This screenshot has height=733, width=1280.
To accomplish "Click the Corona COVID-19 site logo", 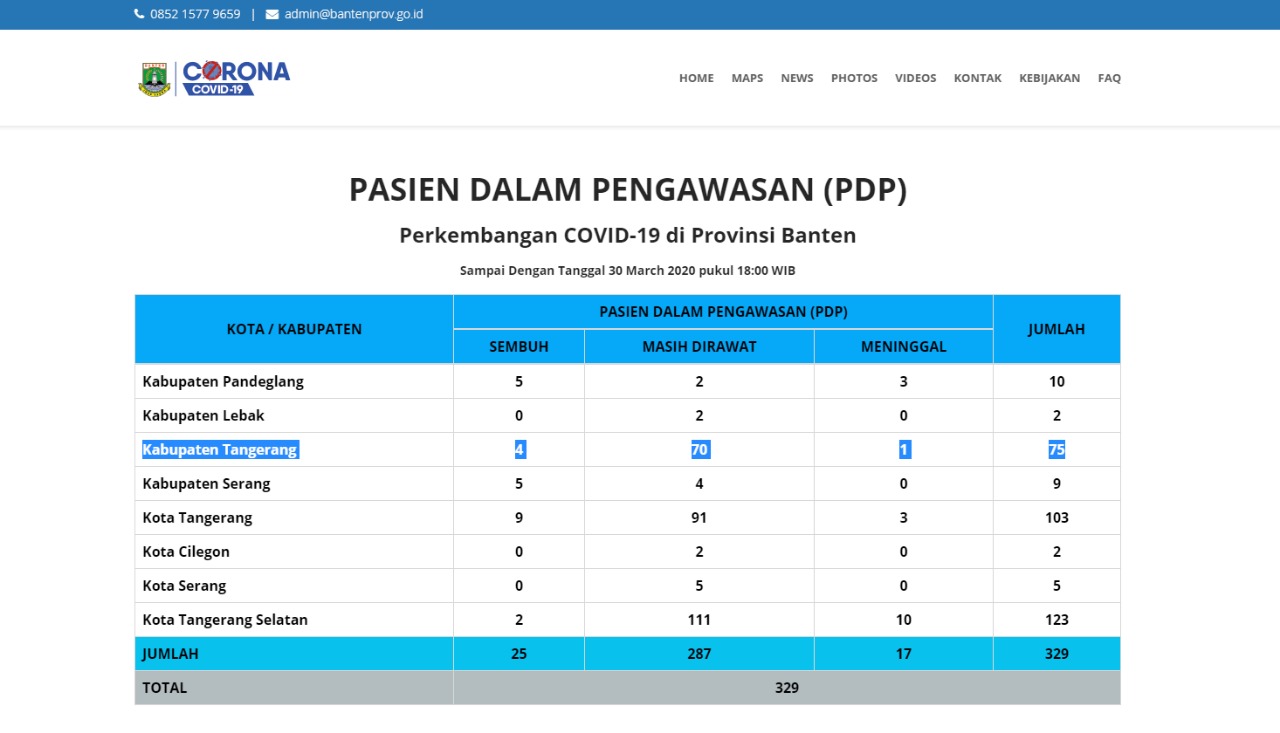I will point(236,78).
